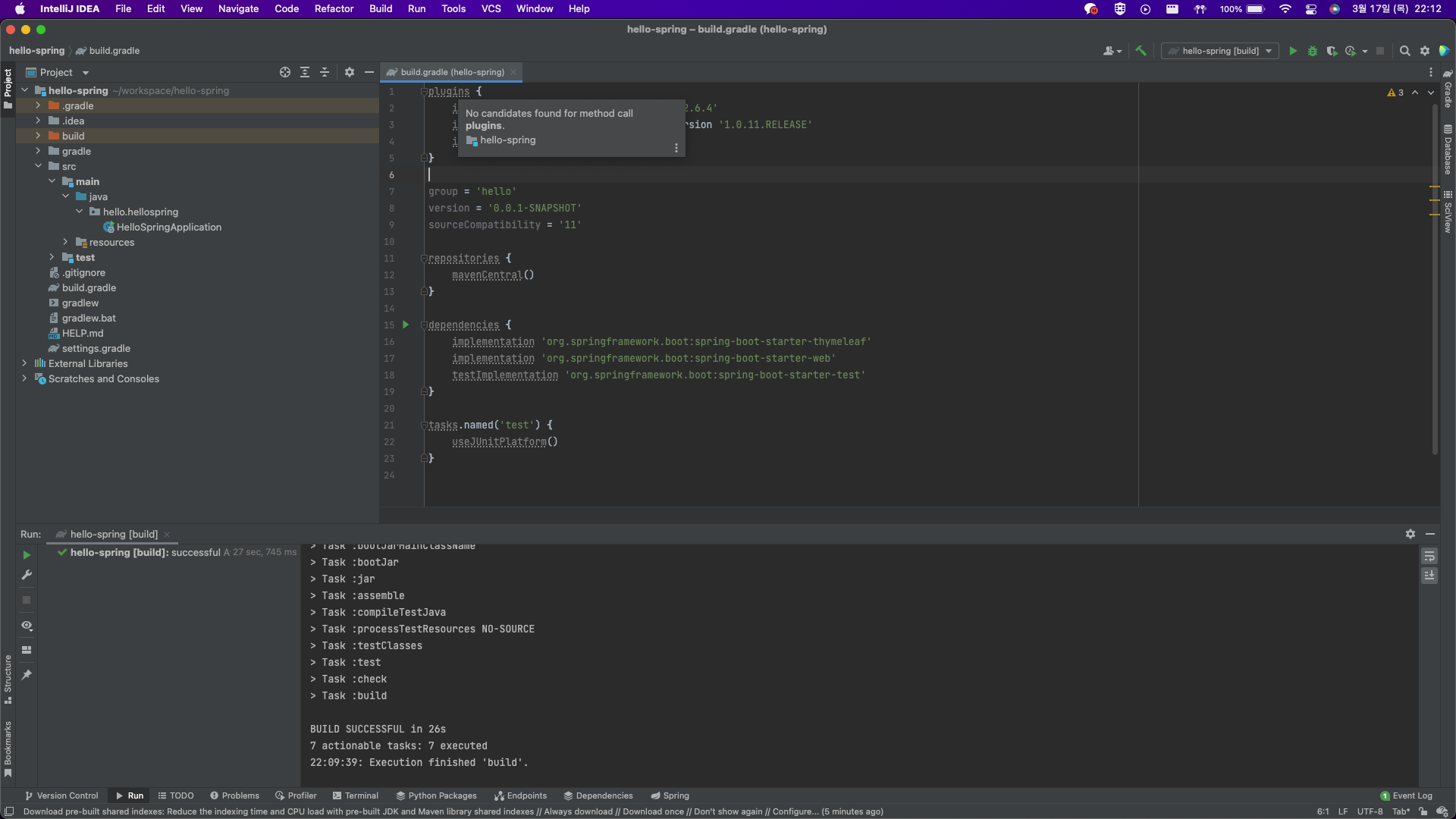Screen dimensions: 1456x819
Task: Click Select Opened File target icon
Action: pyautogui.click(x=285, y=72)
